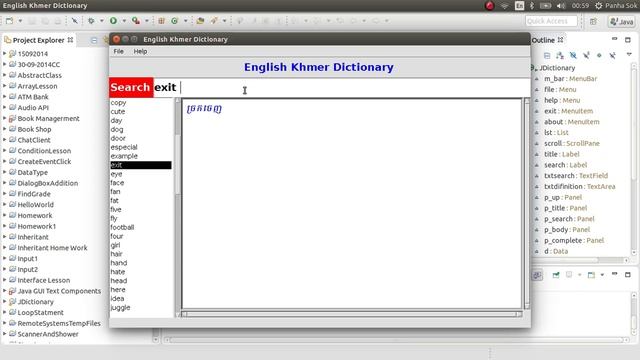Expand the ChatClient project

[x=4, y=140]
